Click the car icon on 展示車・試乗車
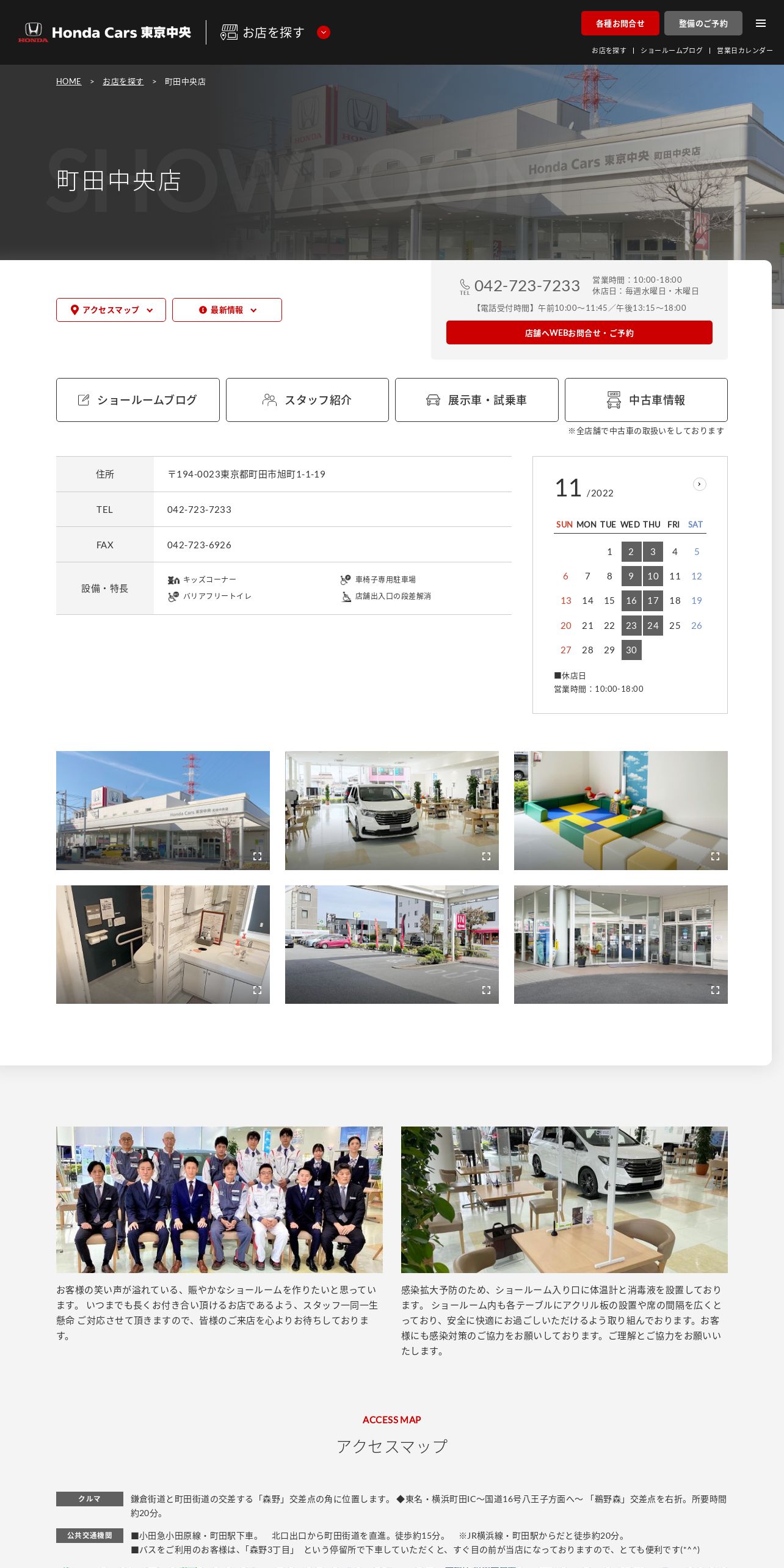This screenshot has height=1568, width=784. pyautogui.click(x=433, y=400)
